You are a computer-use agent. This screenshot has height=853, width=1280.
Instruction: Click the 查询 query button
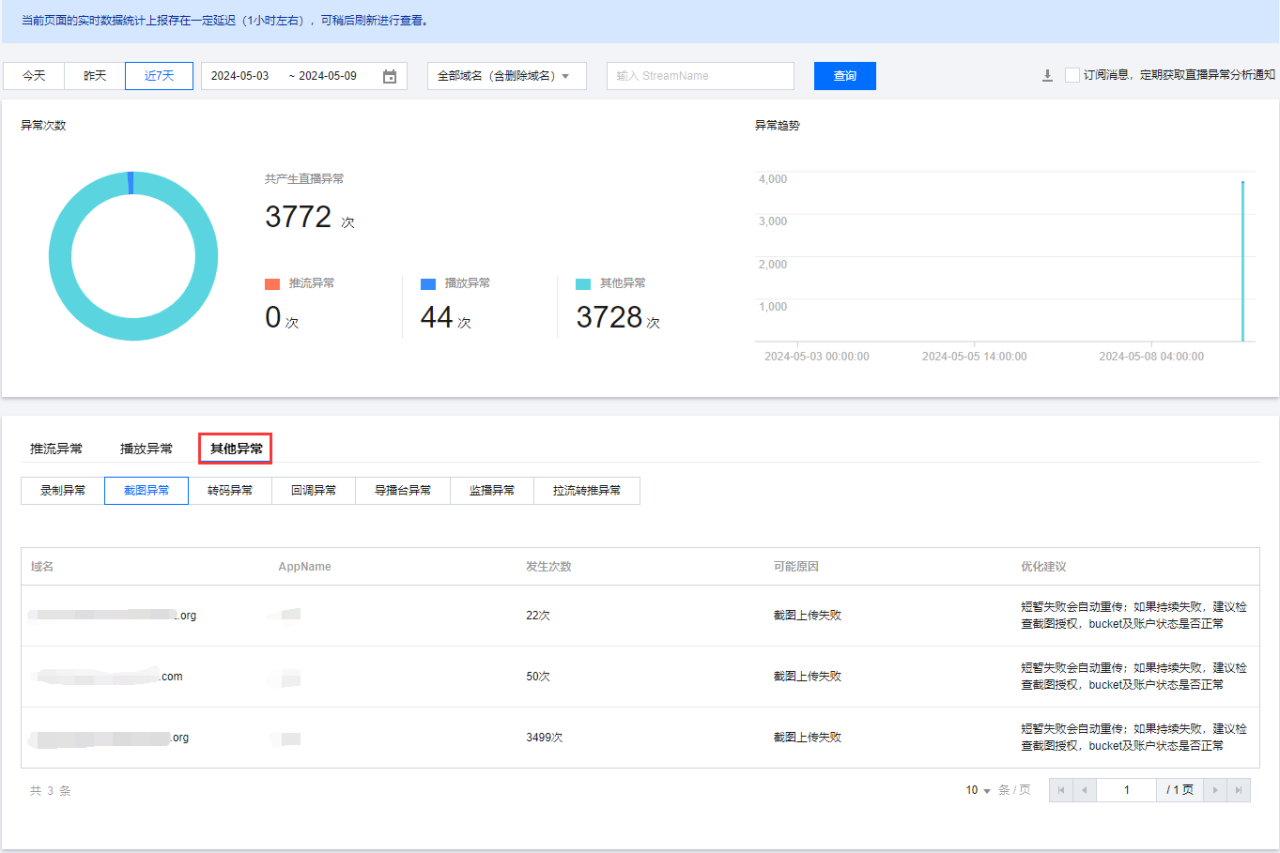point(845,76)
